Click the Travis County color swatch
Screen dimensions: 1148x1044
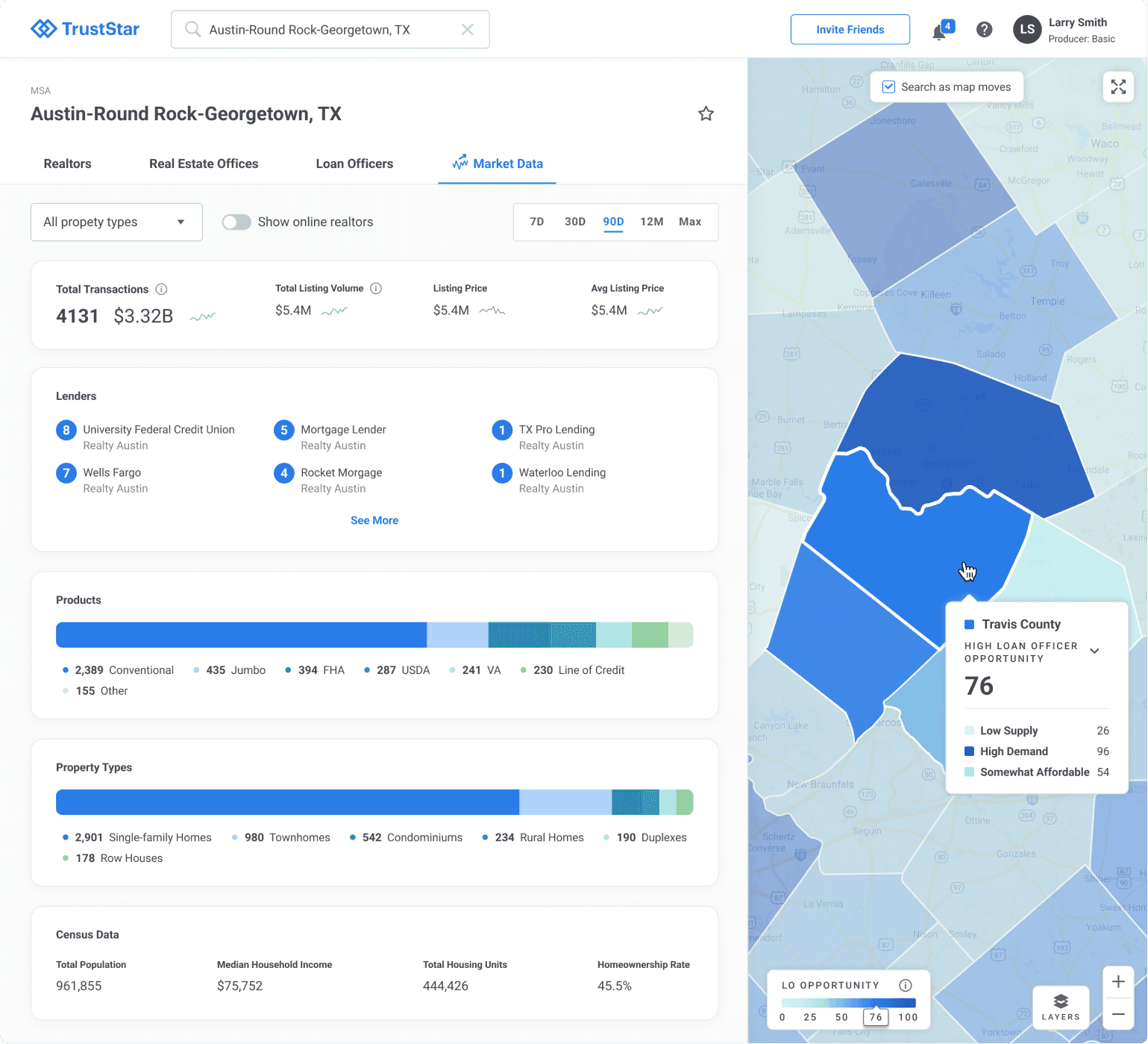point(969,625)
